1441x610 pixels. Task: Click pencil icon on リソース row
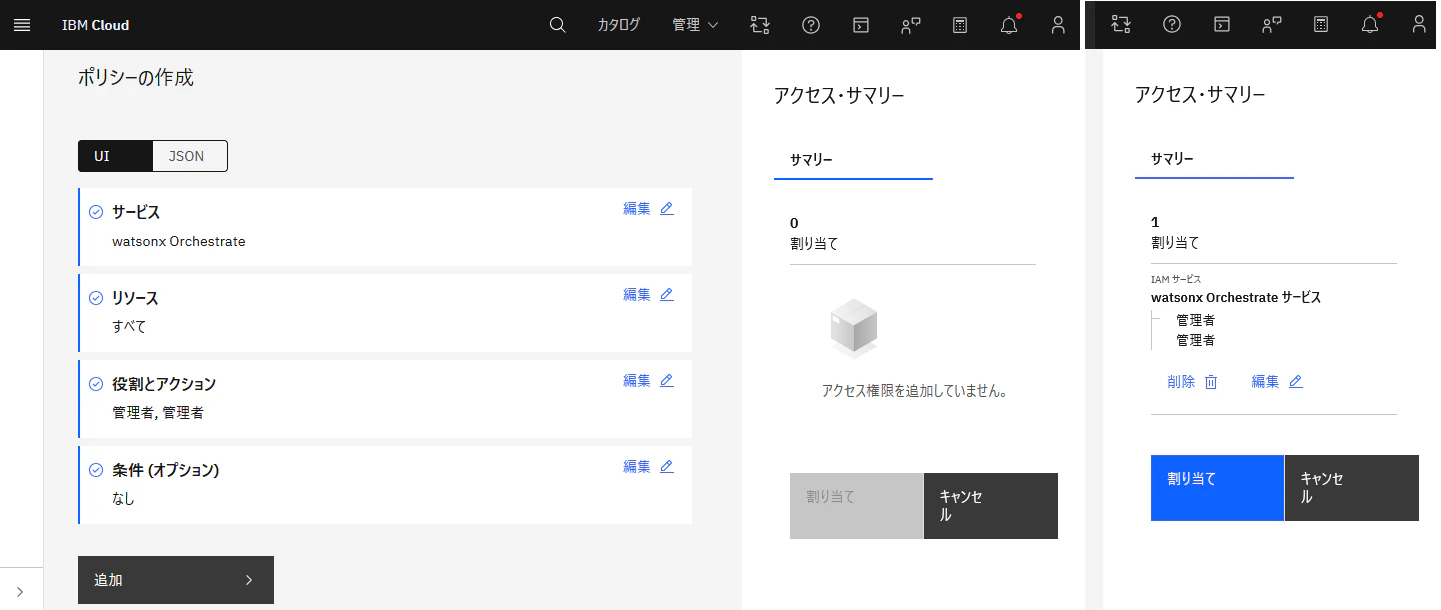[x=667, y=294]
